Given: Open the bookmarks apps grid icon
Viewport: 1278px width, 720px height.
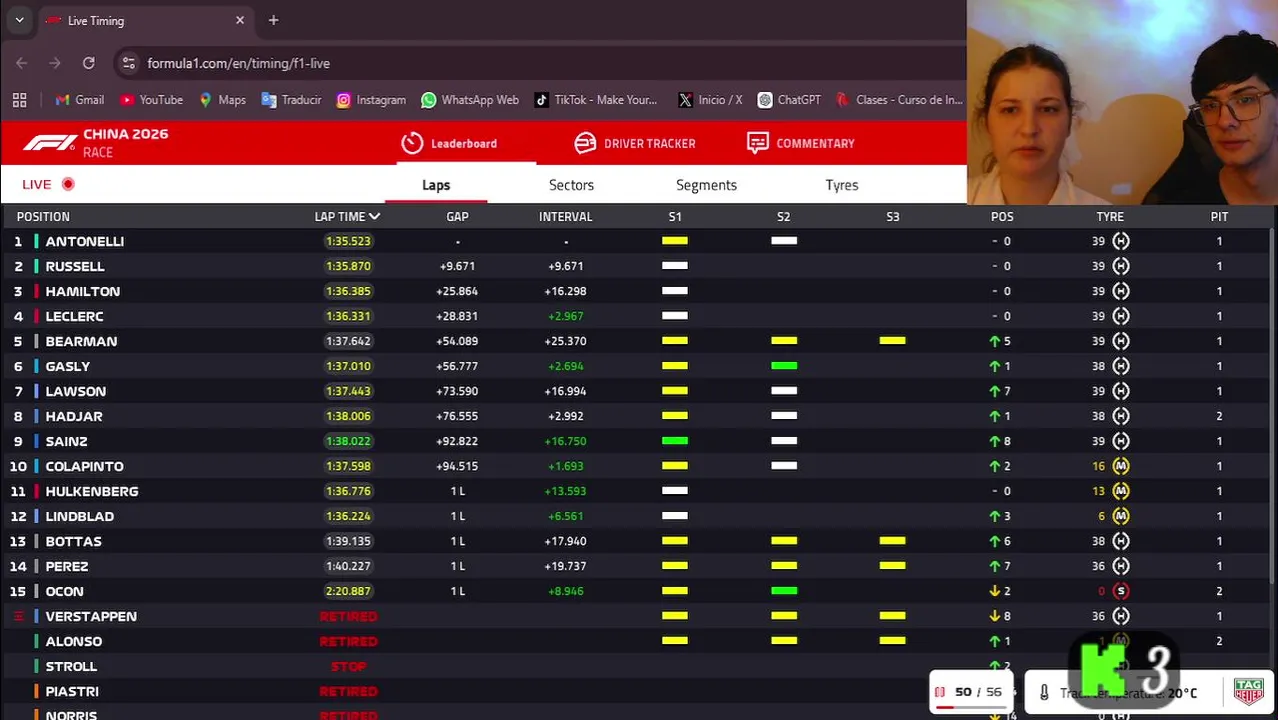Looking at the screenshot, I should point(19,100).
